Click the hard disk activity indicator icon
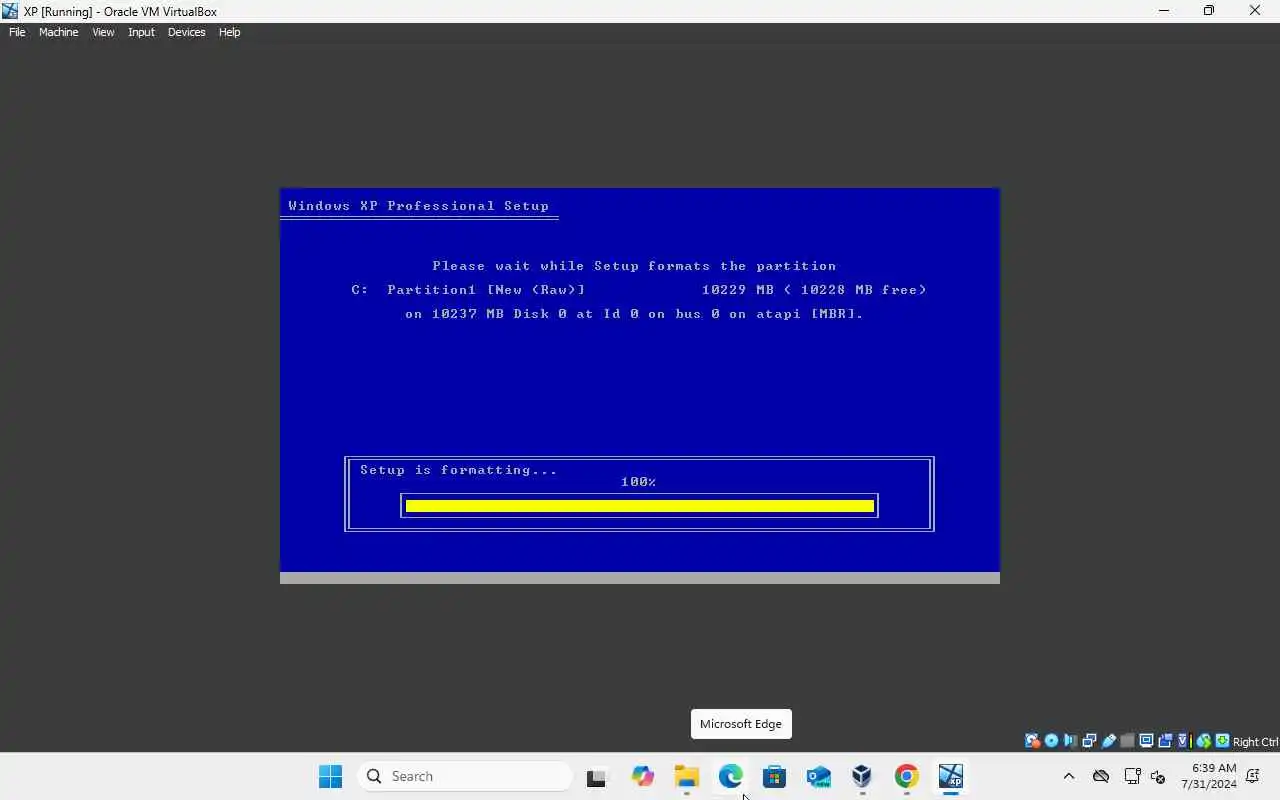The height and width of the screenshot is (800, 1280). coord(1032,741)
